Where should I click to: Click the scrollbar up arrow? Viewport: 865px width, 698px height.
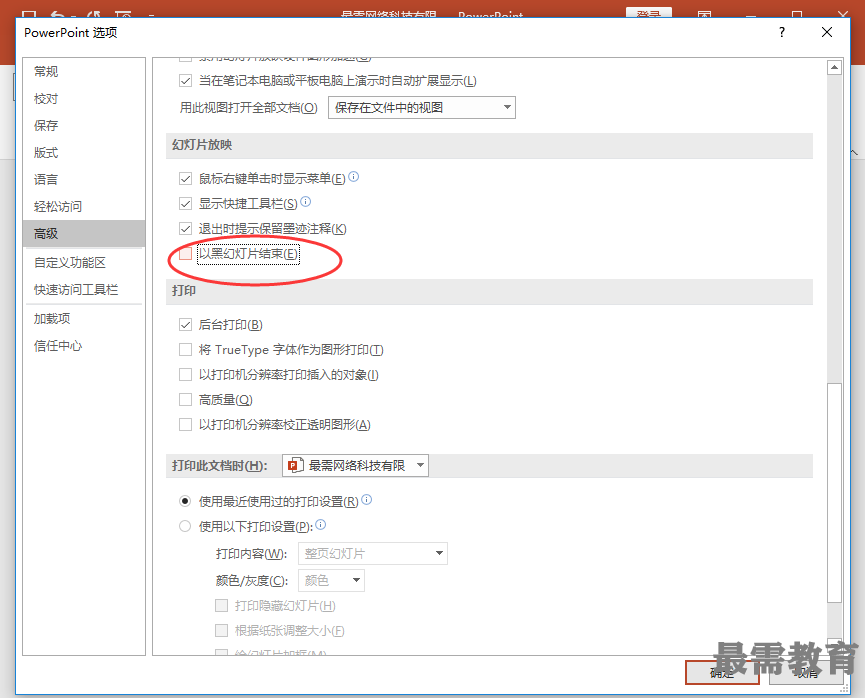pos(835,68)
